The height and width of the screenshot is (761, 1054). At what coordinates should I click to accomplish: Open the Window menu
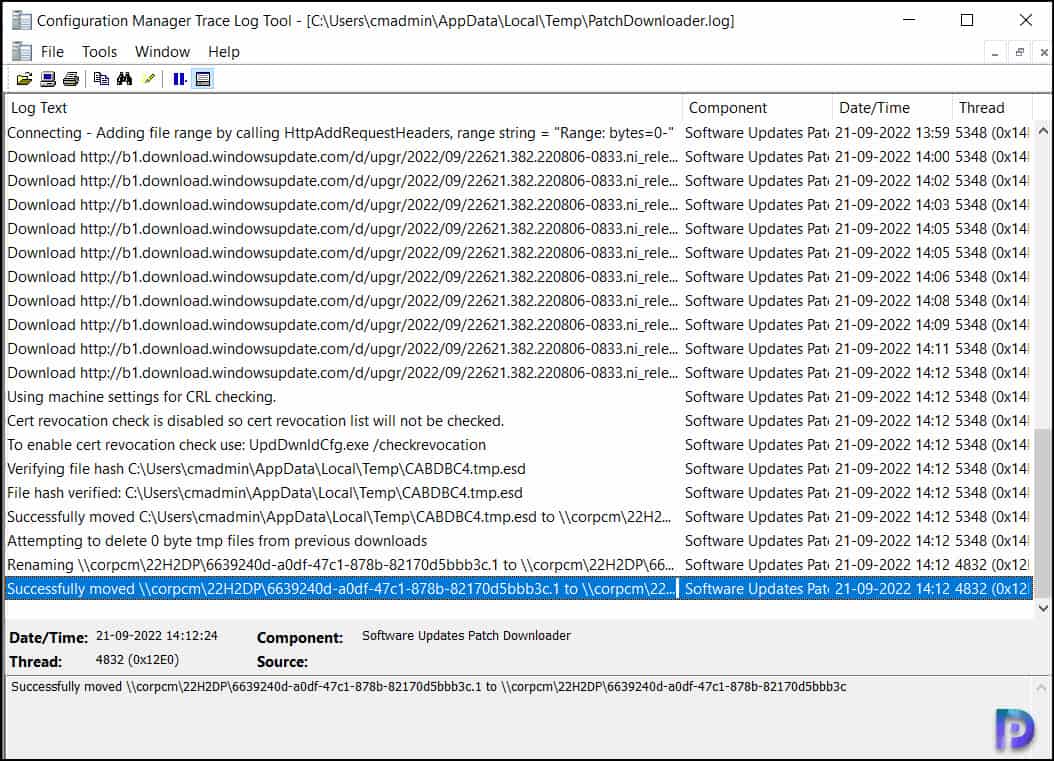pos(162,52)
